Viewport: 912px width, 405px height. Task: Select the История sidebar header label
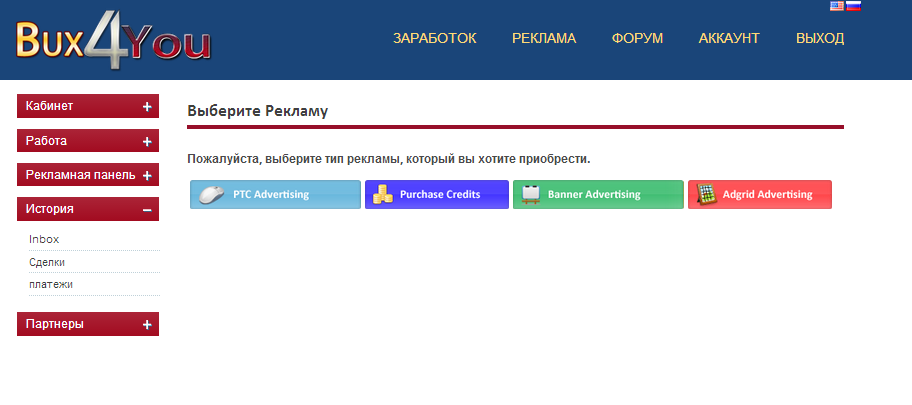click(50, 209)
